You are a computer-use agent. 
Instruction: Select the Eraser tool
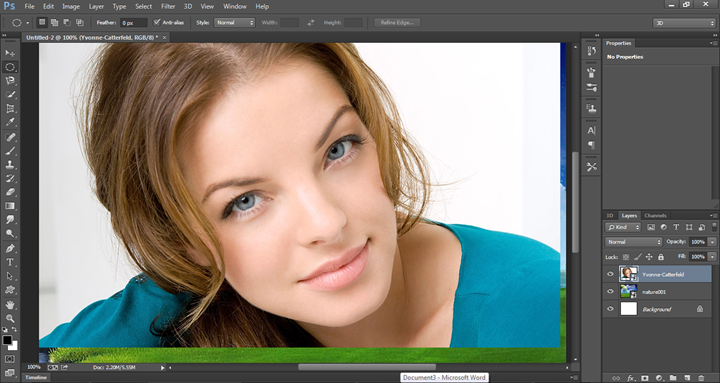coord(10,192)
